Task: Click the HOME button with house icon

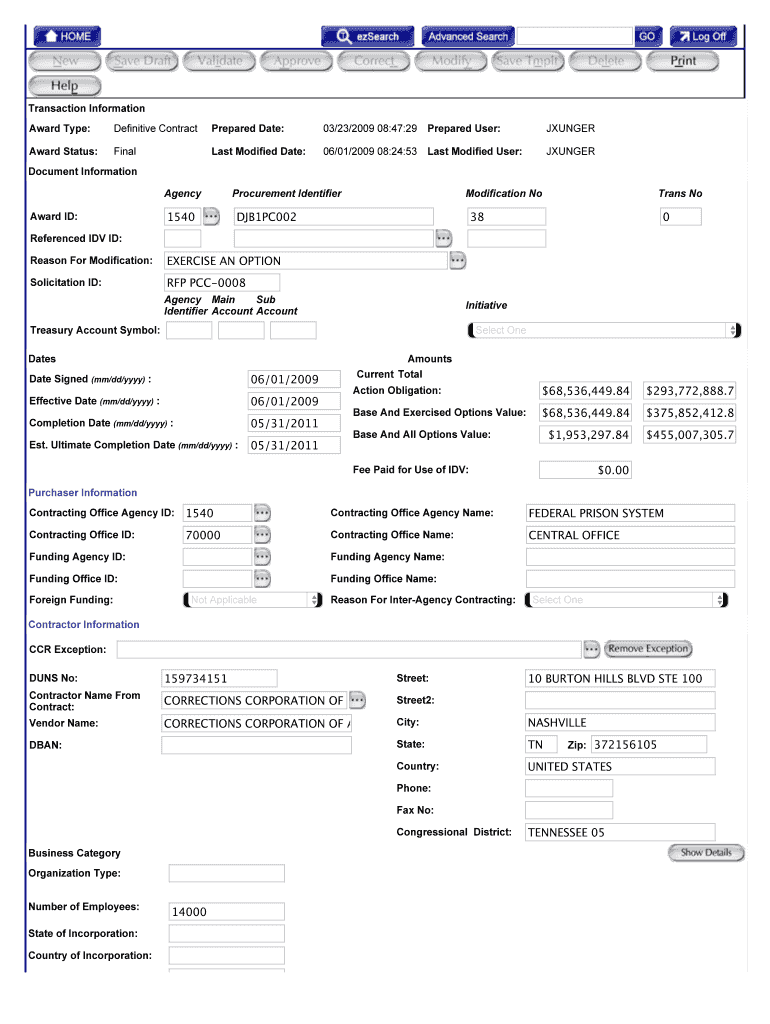Action: (x=67, y=36)
